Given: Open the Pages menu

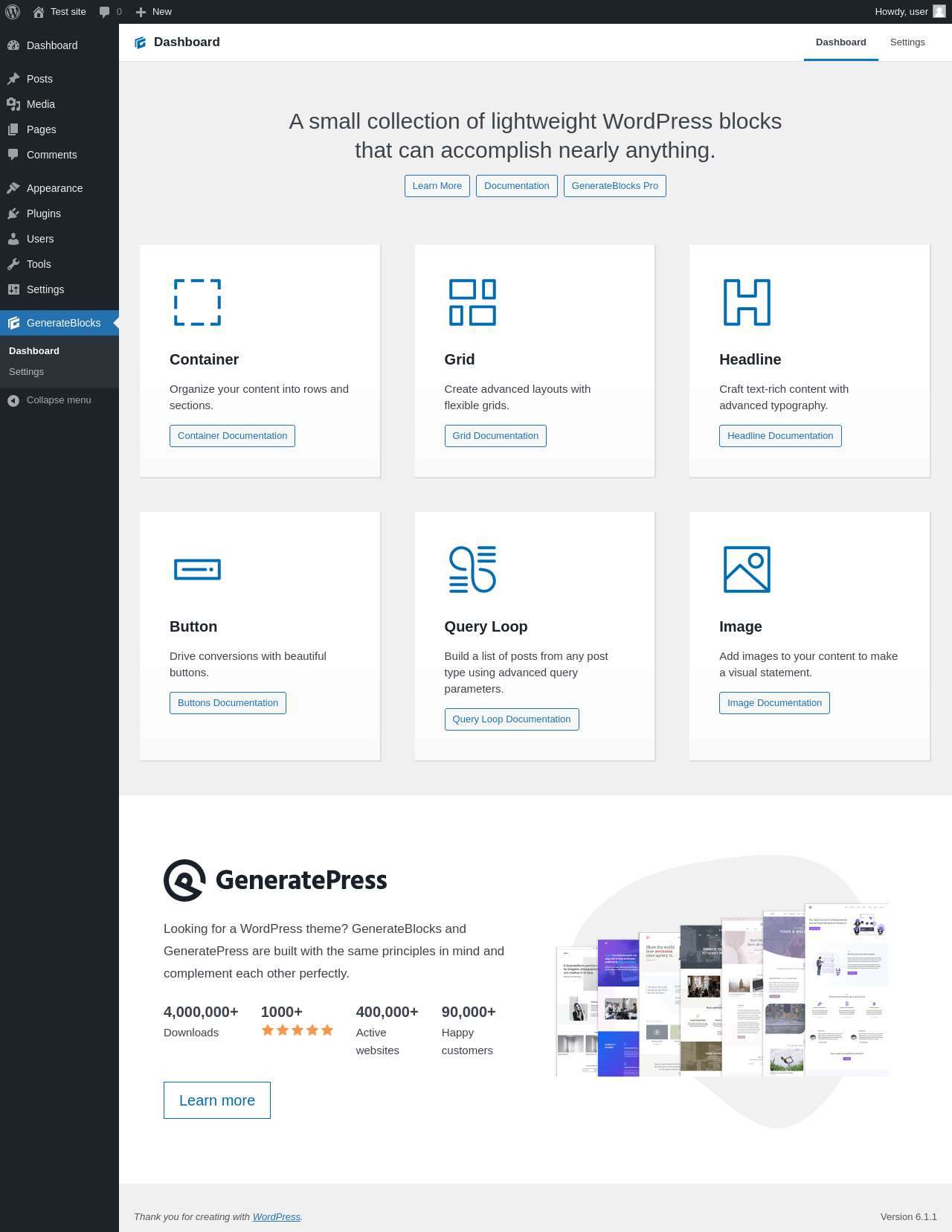Looking at the screenshot, I should click(59, 129).
